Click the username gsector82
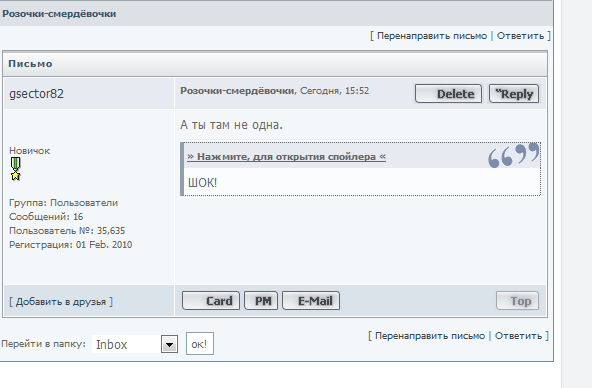This screenshot has height=388, width=592. (x=36, y=94)
